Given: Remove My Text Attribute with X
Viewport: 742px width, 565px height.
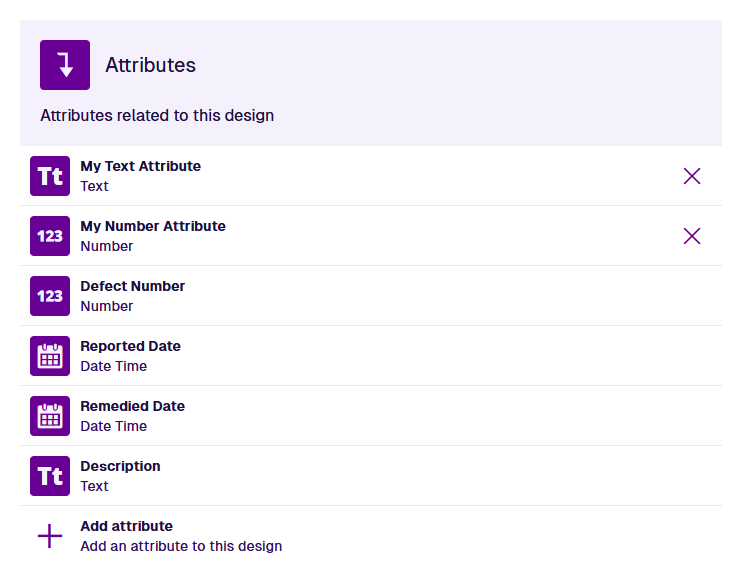Looking at the screenshot, I should [x=692, y=176].
